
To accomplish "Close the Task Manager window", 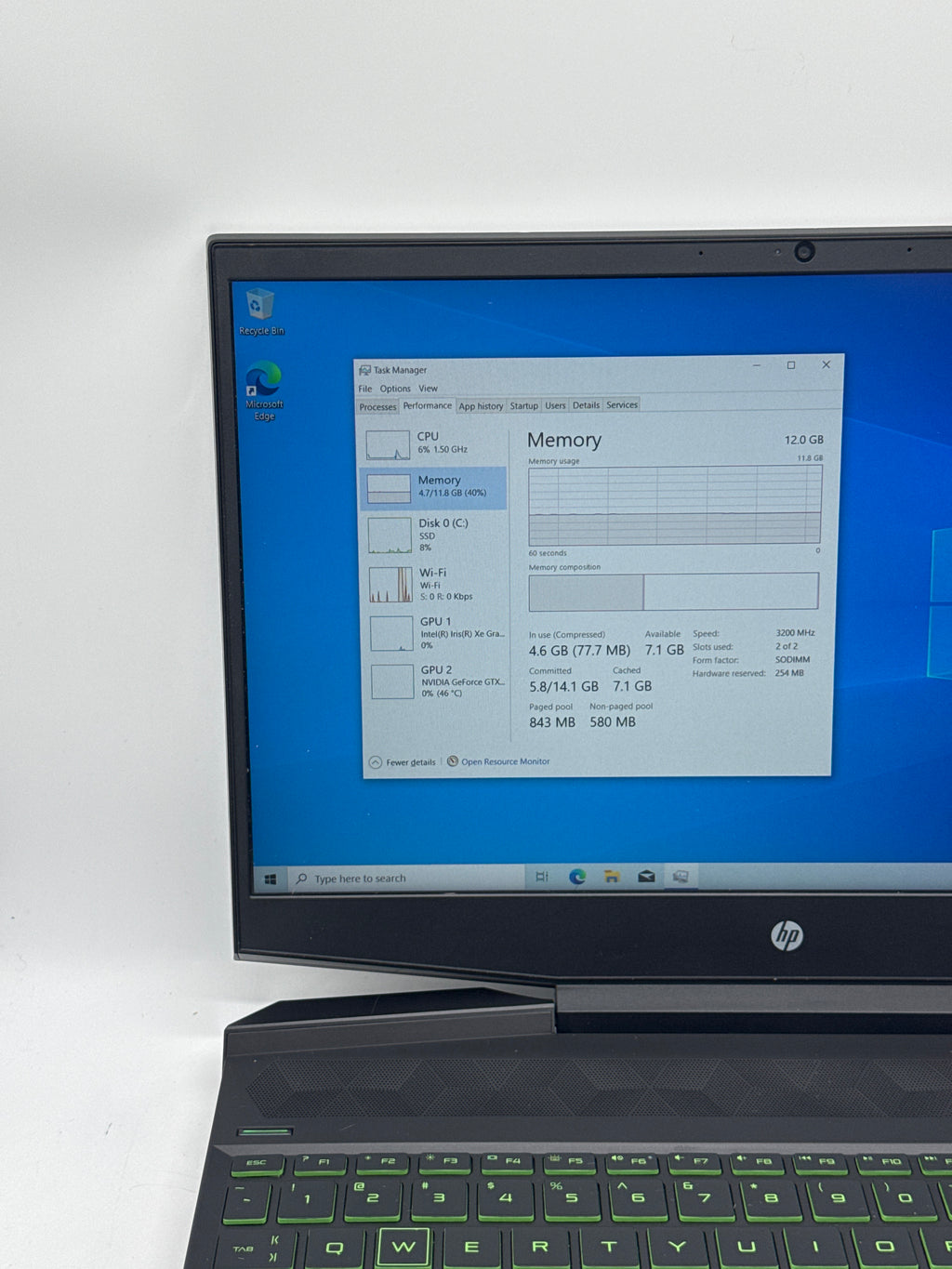I will (826, 364).
